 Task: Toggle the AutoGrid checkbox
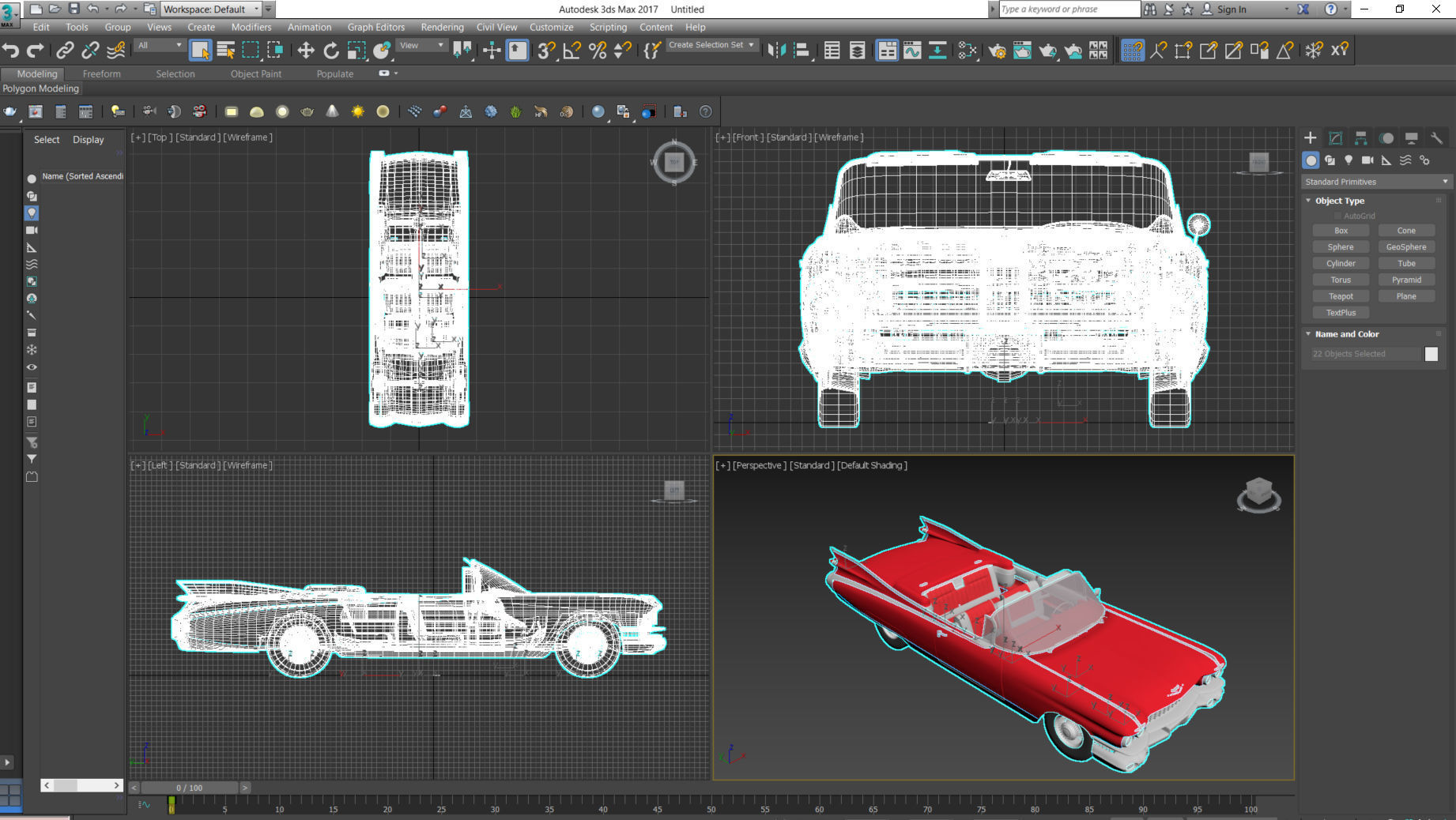tap(1337, 216)
